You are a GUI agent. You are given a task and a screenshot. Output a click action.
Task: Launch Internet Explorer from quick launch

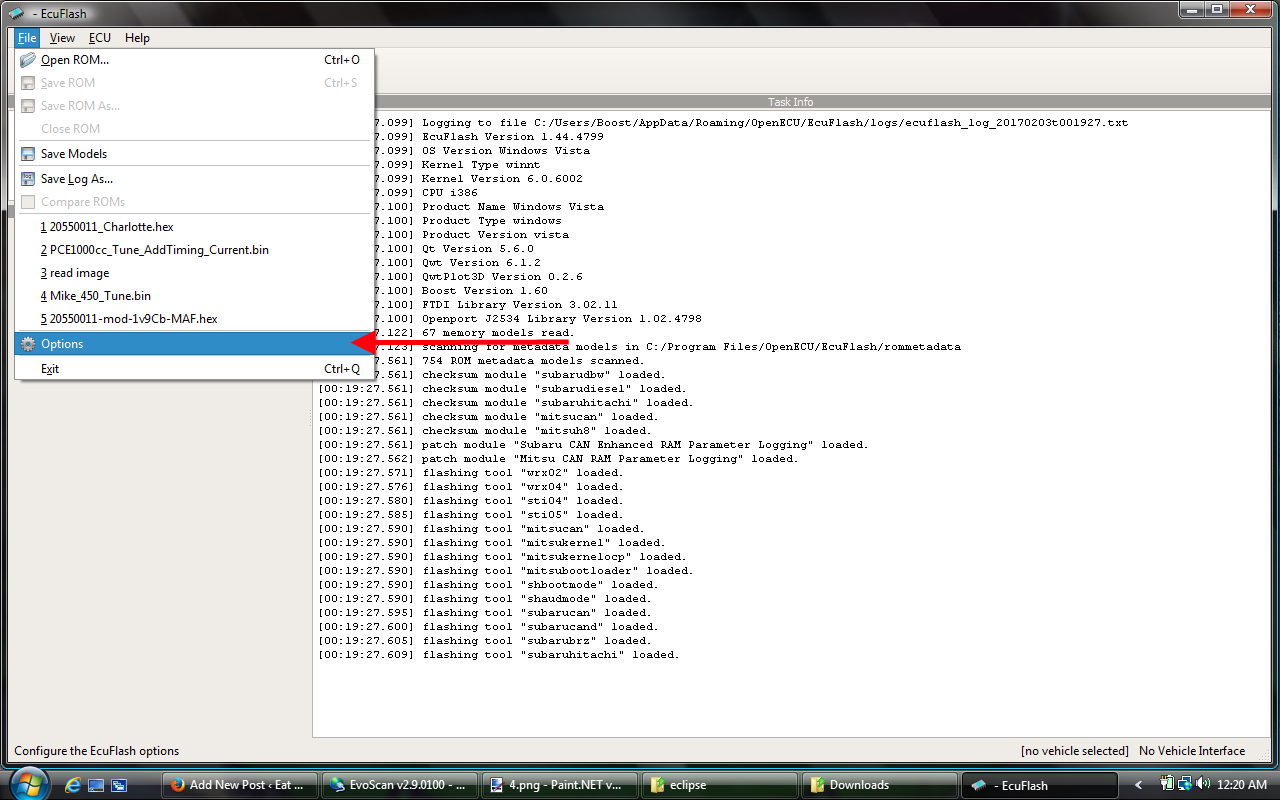click(x=73, y=786)
